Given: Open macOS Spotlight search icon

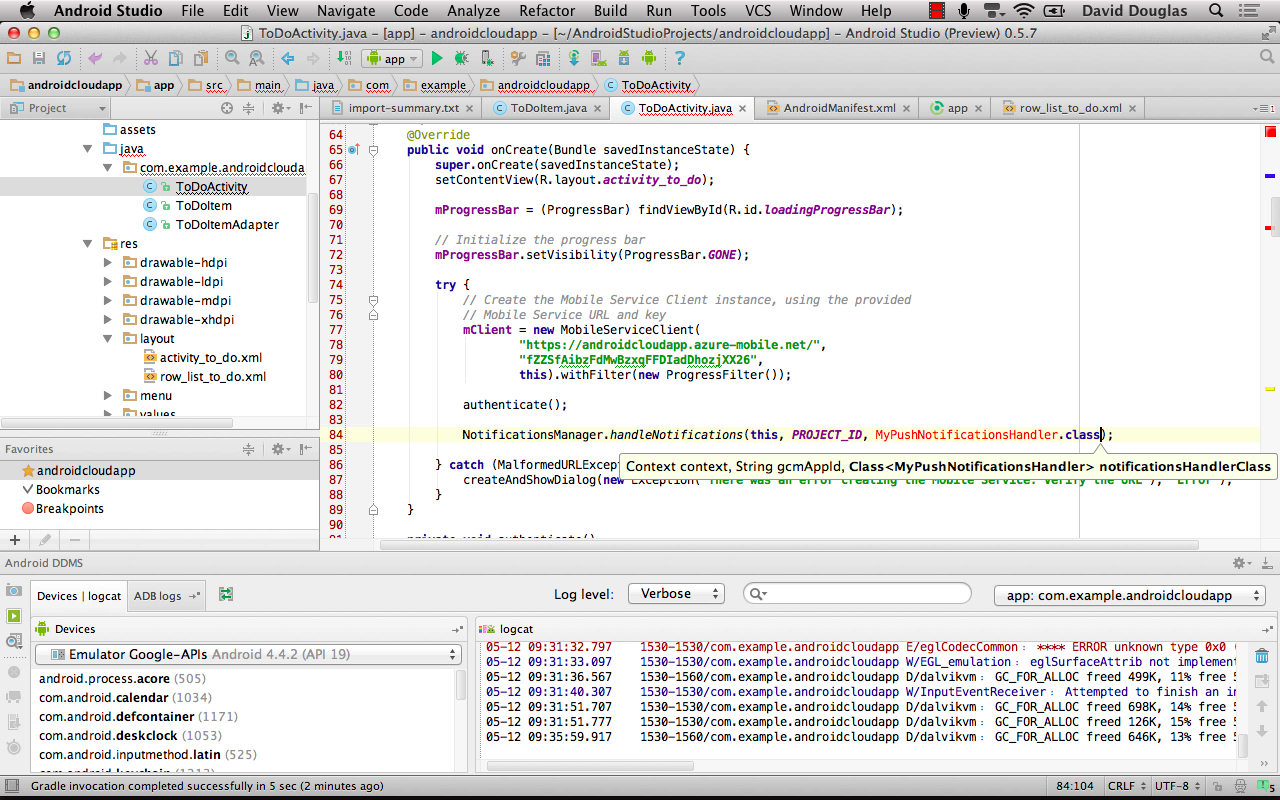Looking at the screenshot, I should pos(1216,11).
